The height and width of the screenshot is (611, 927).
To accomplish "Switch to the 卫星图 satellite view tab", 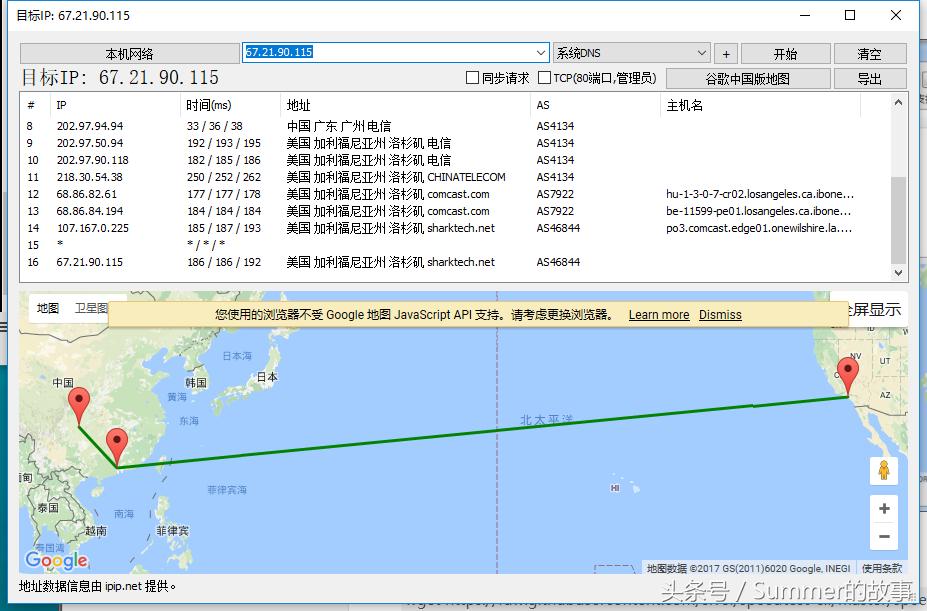I will pos(90,308).
